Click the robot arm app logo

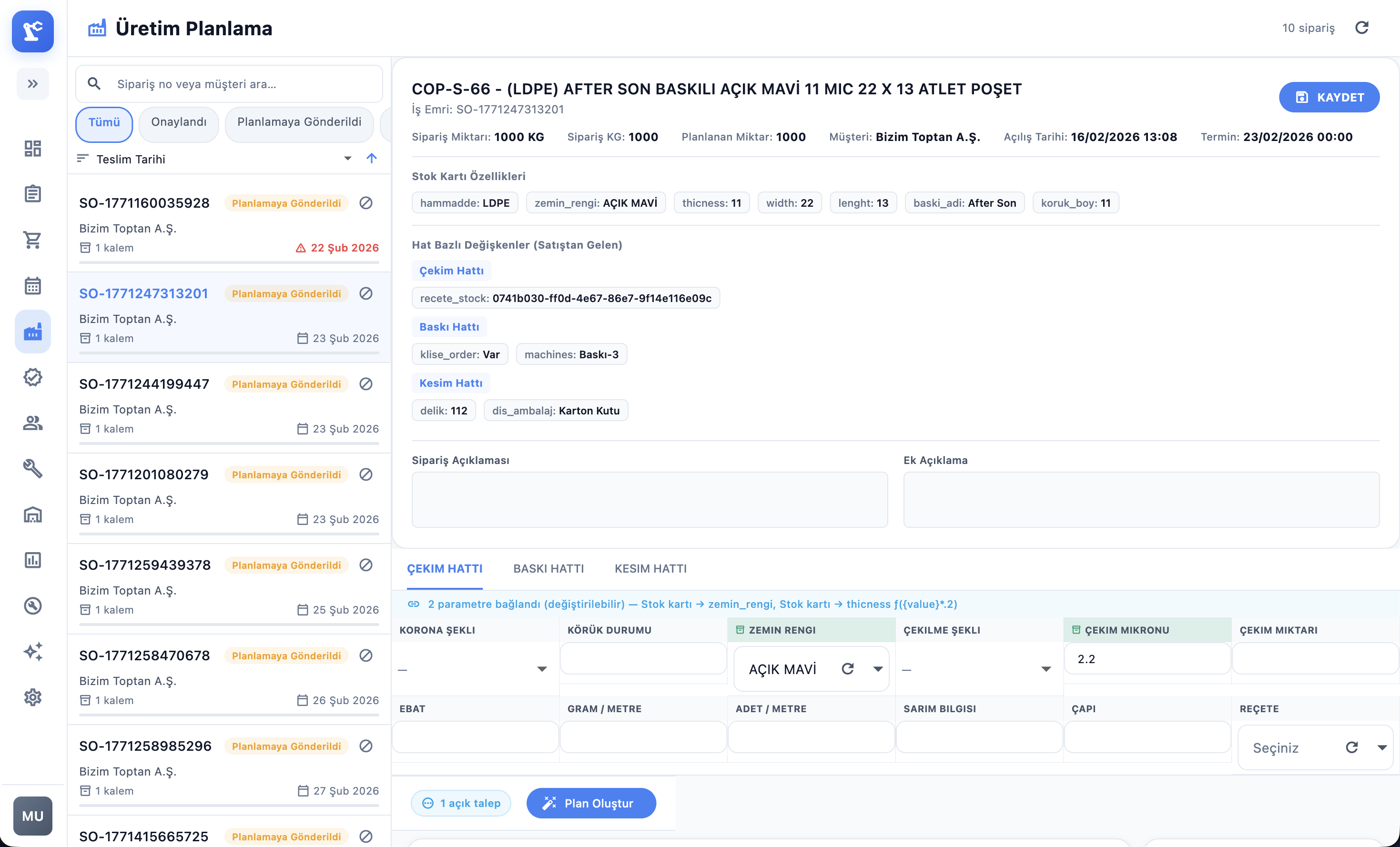pyautogui.click(x=32, y=31)
